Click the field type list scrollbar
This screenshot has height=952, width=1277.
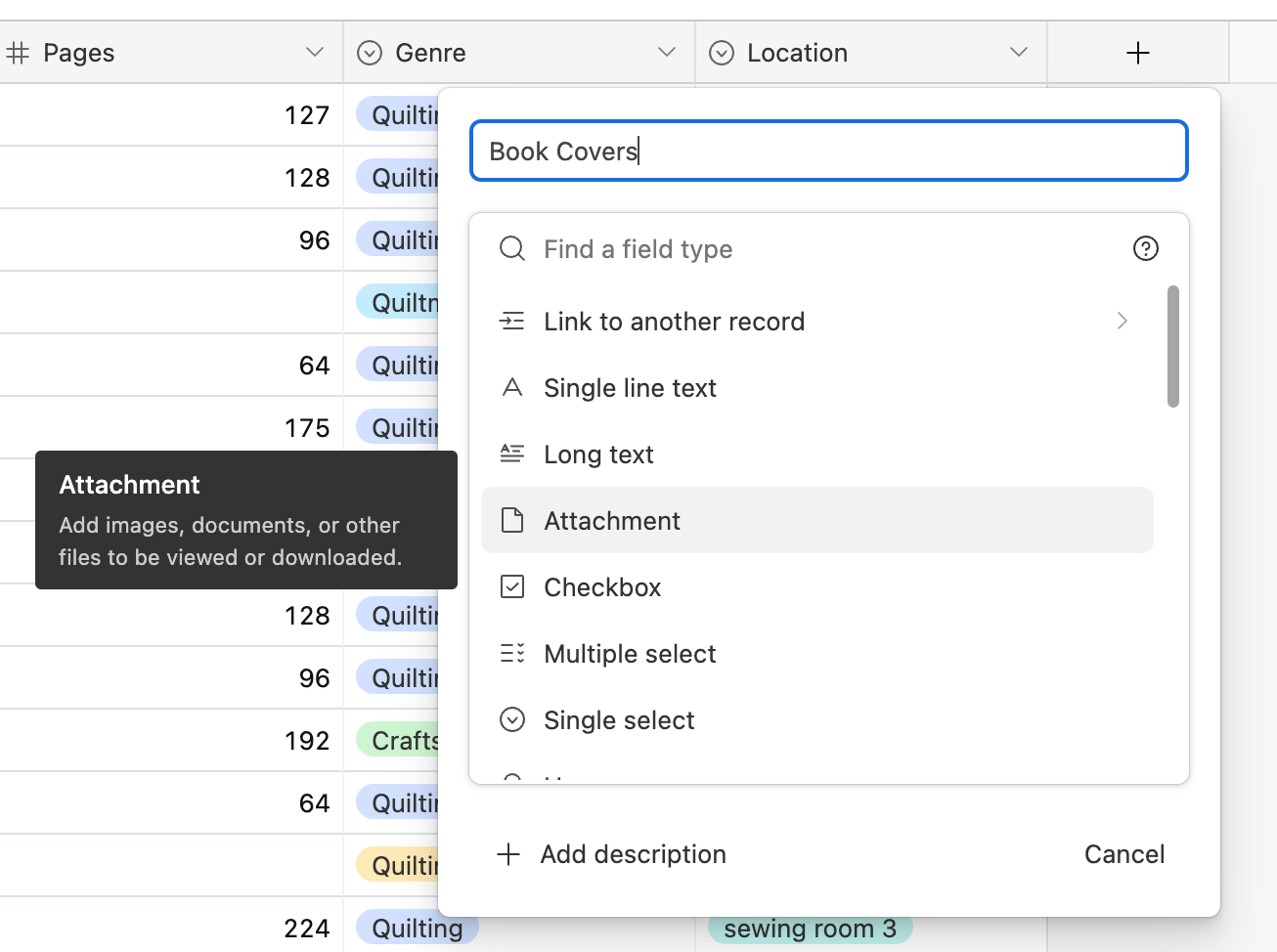click(1172, 346)
